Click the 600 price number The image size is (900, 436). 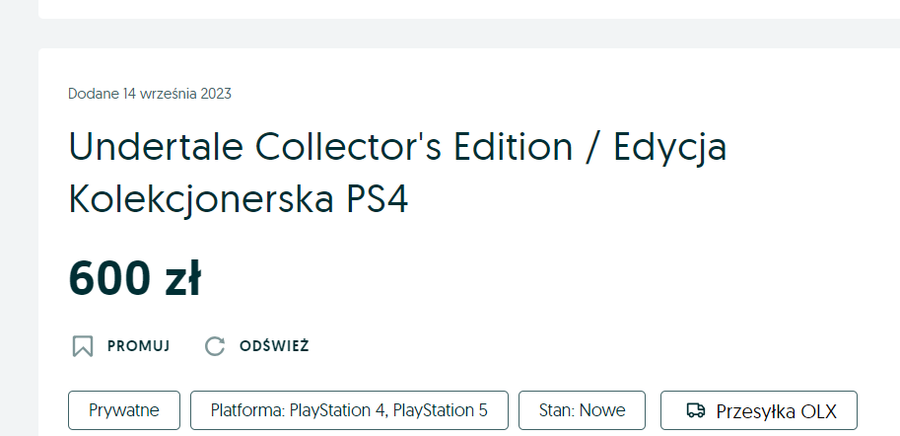107,278
